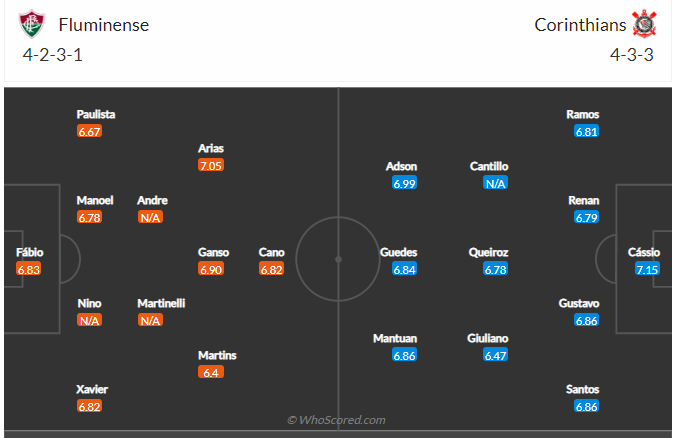Click the Corinthians club crest icon
This screenshot has width=680, height=438.
644,24
